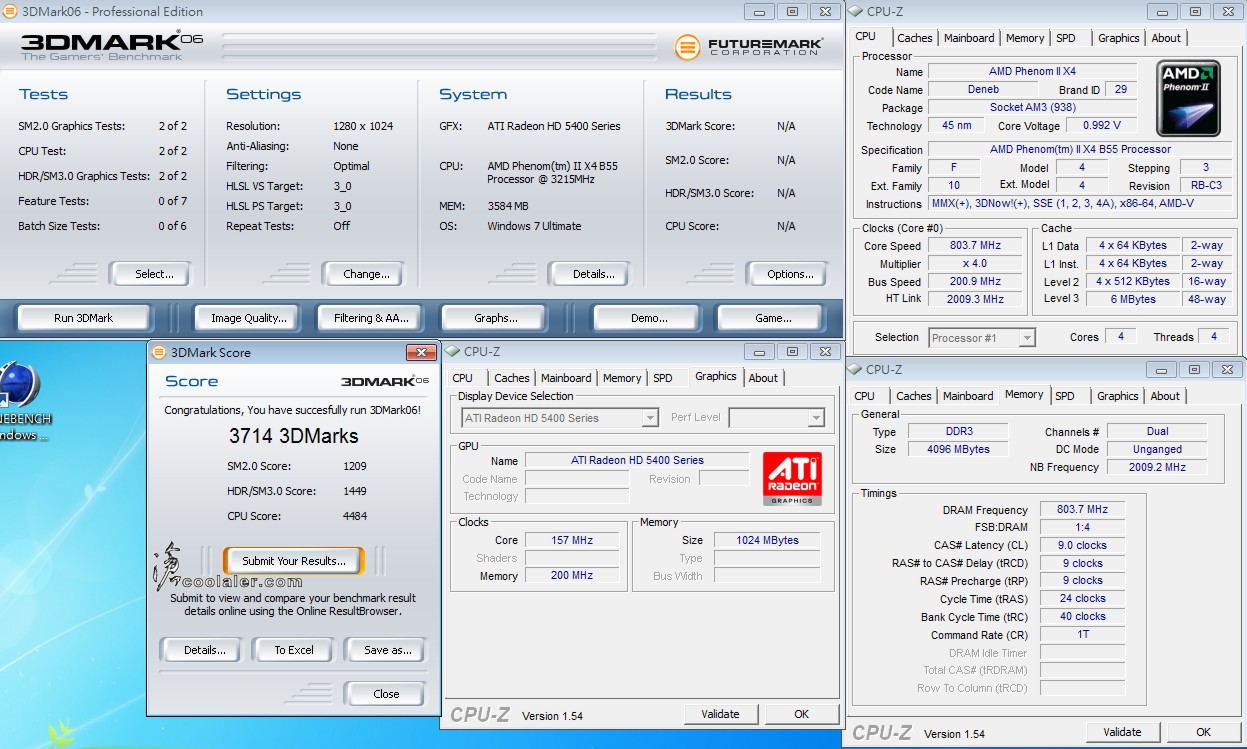Click the title icon of the CPU-Z window with AMD logo

856,11
